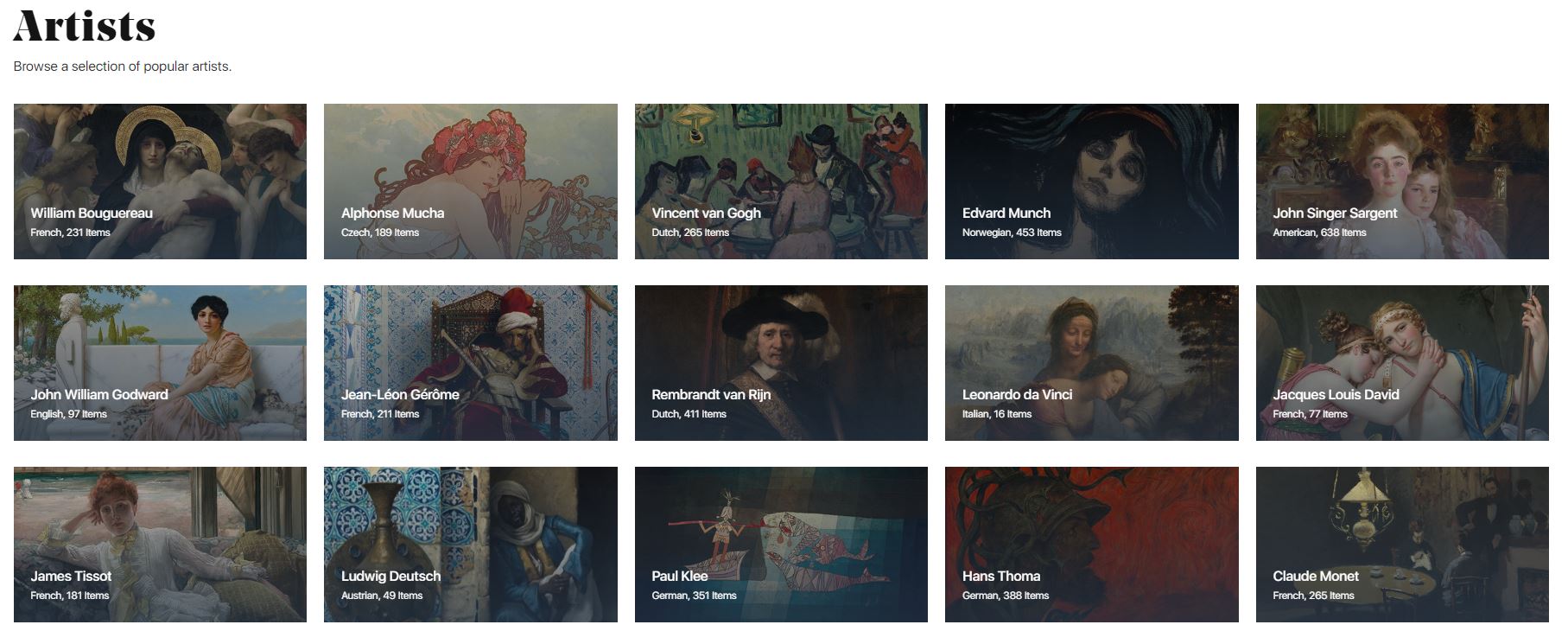This screenshot has width=1568, height=631.
Task: Click the 'American, 638 Items' text
Action: (x=1319, y=233)
